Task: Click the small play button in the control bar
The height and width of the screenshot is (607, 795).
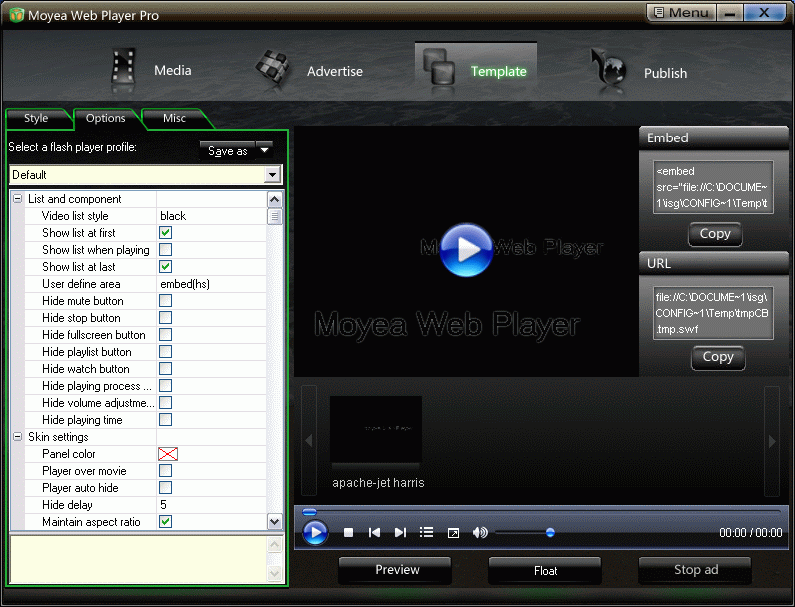Action: [315, 532]
